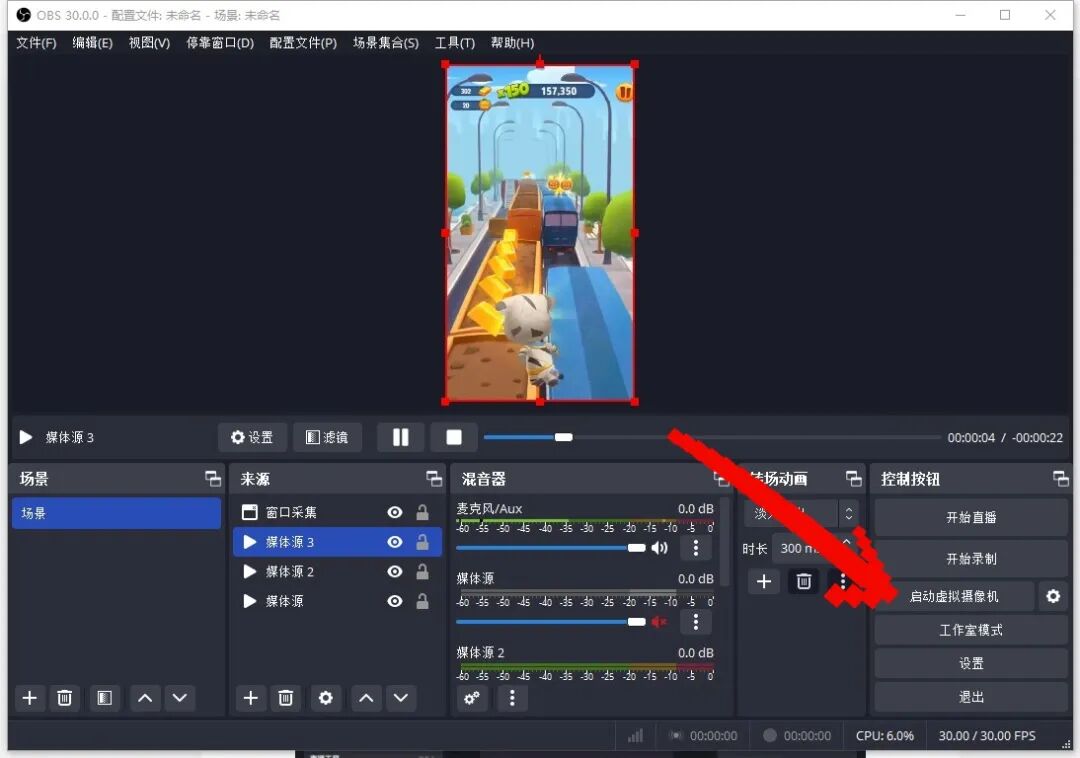The image size is (1080, 758).
Task: Open the 停靠窗口(D) menu
Action: pyautogui.click(x=220, y=43)
